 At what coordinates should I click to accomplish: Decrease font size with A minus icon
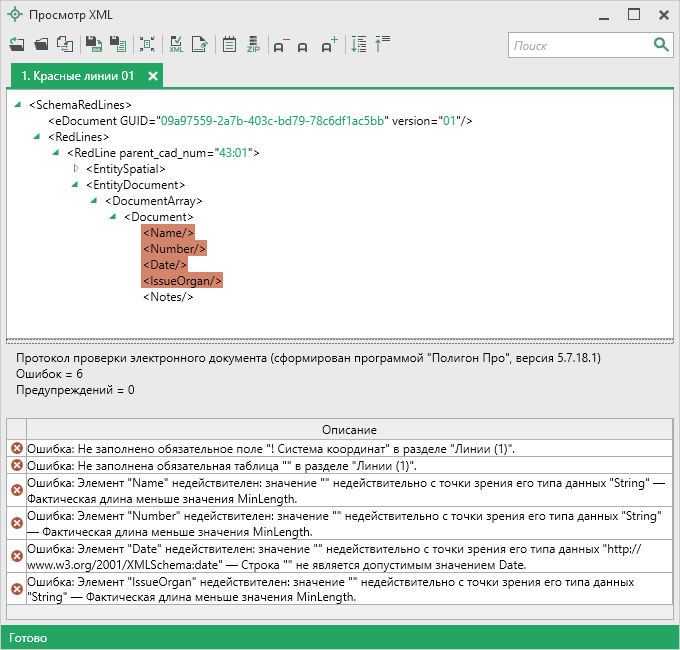coord(280,45)
